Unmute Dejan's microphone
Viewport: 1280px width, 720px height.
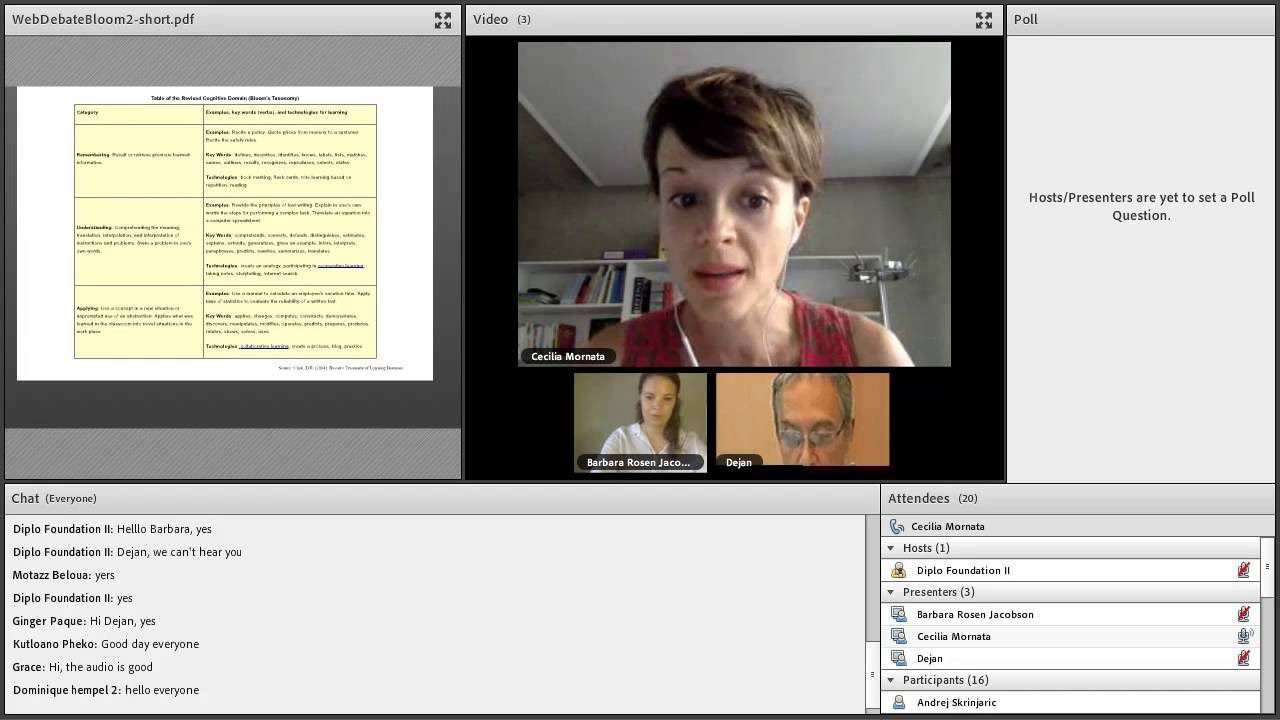pos(1244,657)
